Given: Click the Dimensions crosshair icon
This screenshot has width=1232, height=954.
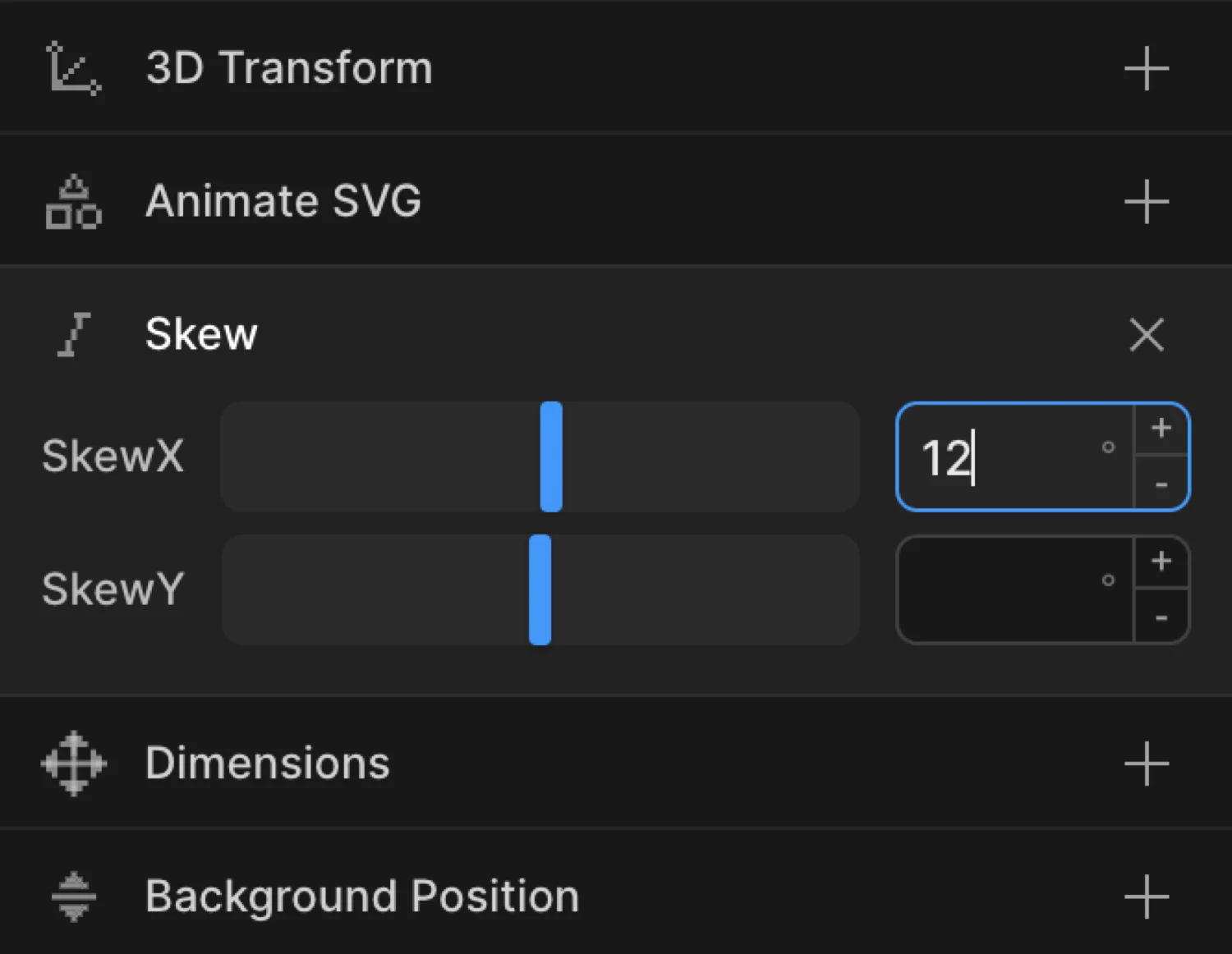Looking at the screenshot, I should [x=72, y=764].
